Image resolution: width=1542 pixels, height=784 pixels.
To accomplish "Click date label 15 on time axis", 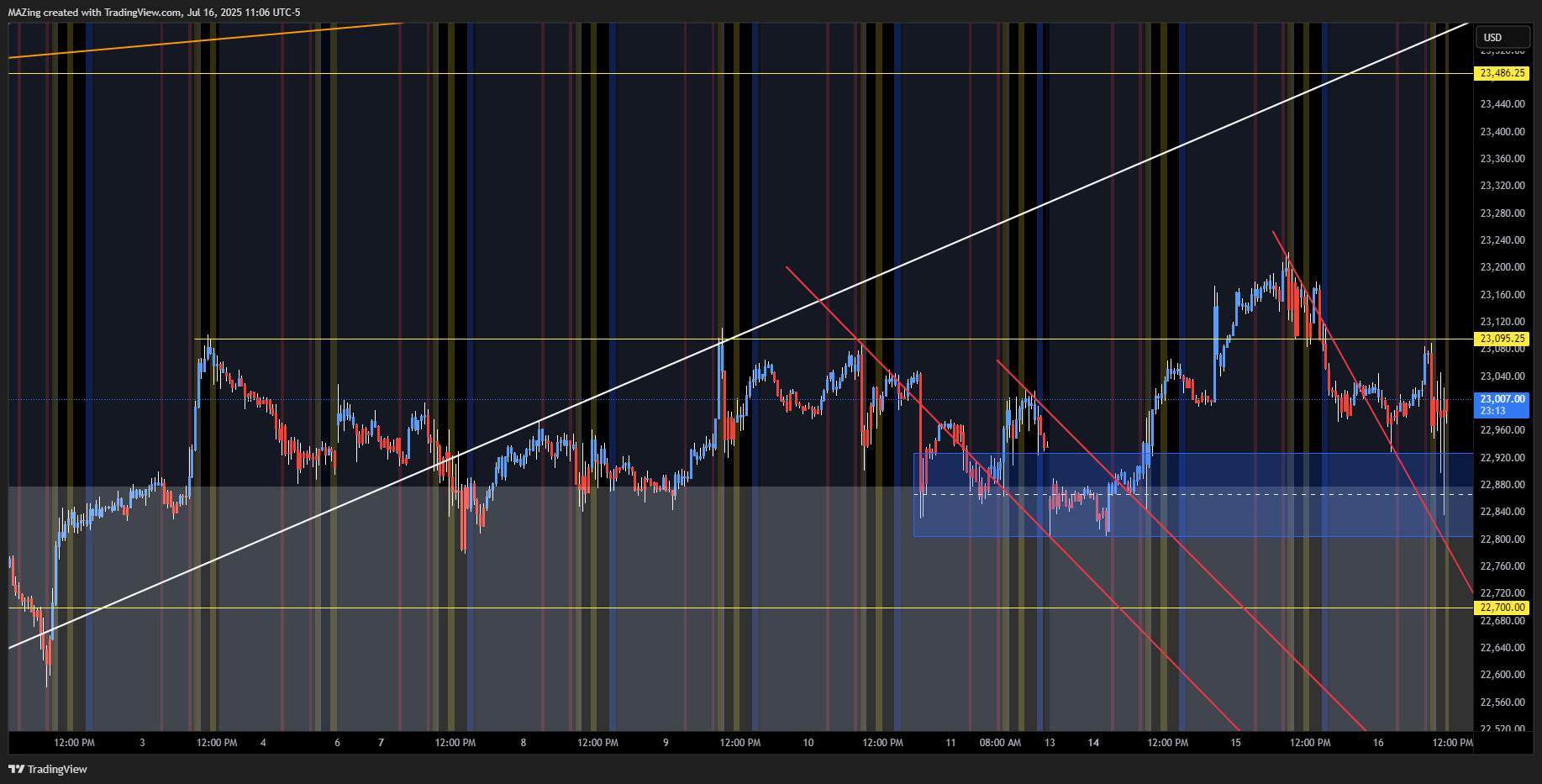I will tap(1235, 743).
